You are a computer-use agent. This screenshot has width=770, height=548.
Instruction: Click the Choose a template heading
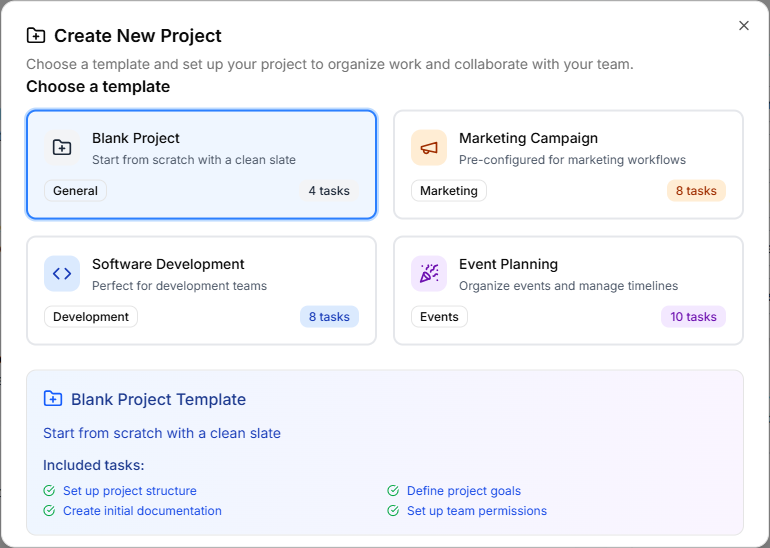98,86
